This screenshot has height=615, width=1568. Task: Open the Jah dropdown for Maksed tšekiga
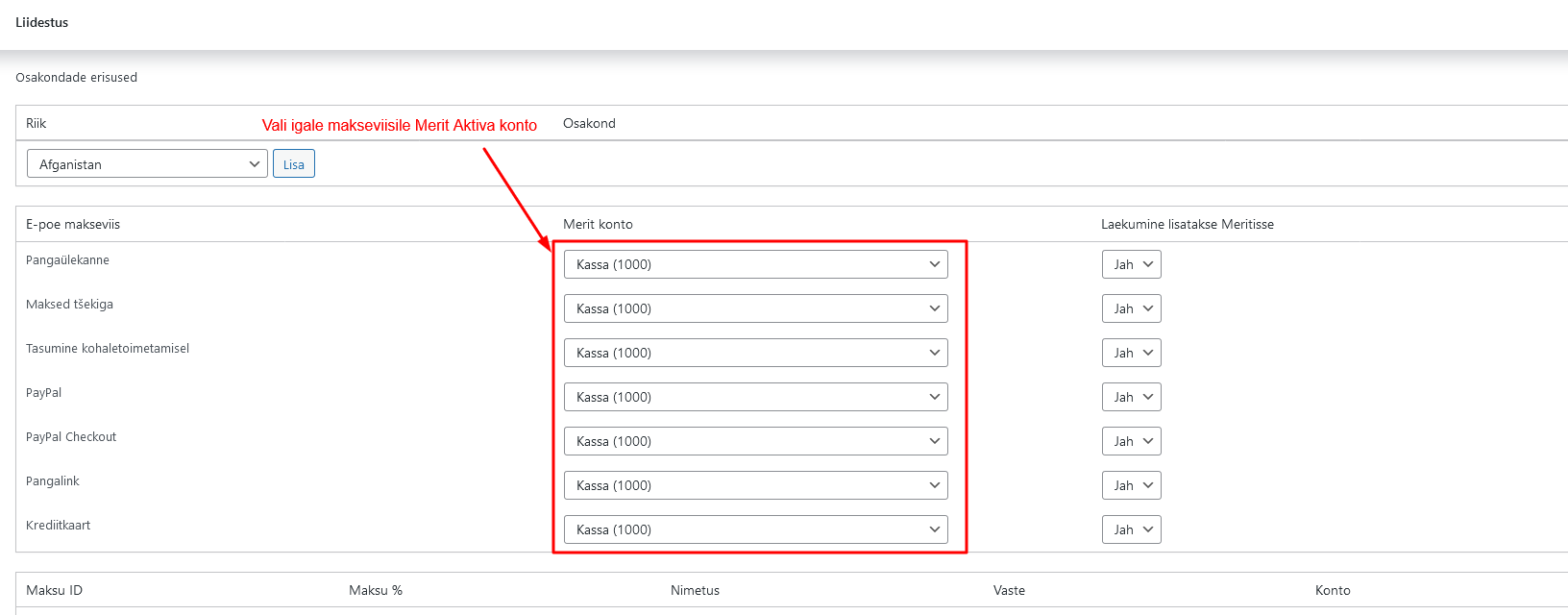click(1131, 308)
